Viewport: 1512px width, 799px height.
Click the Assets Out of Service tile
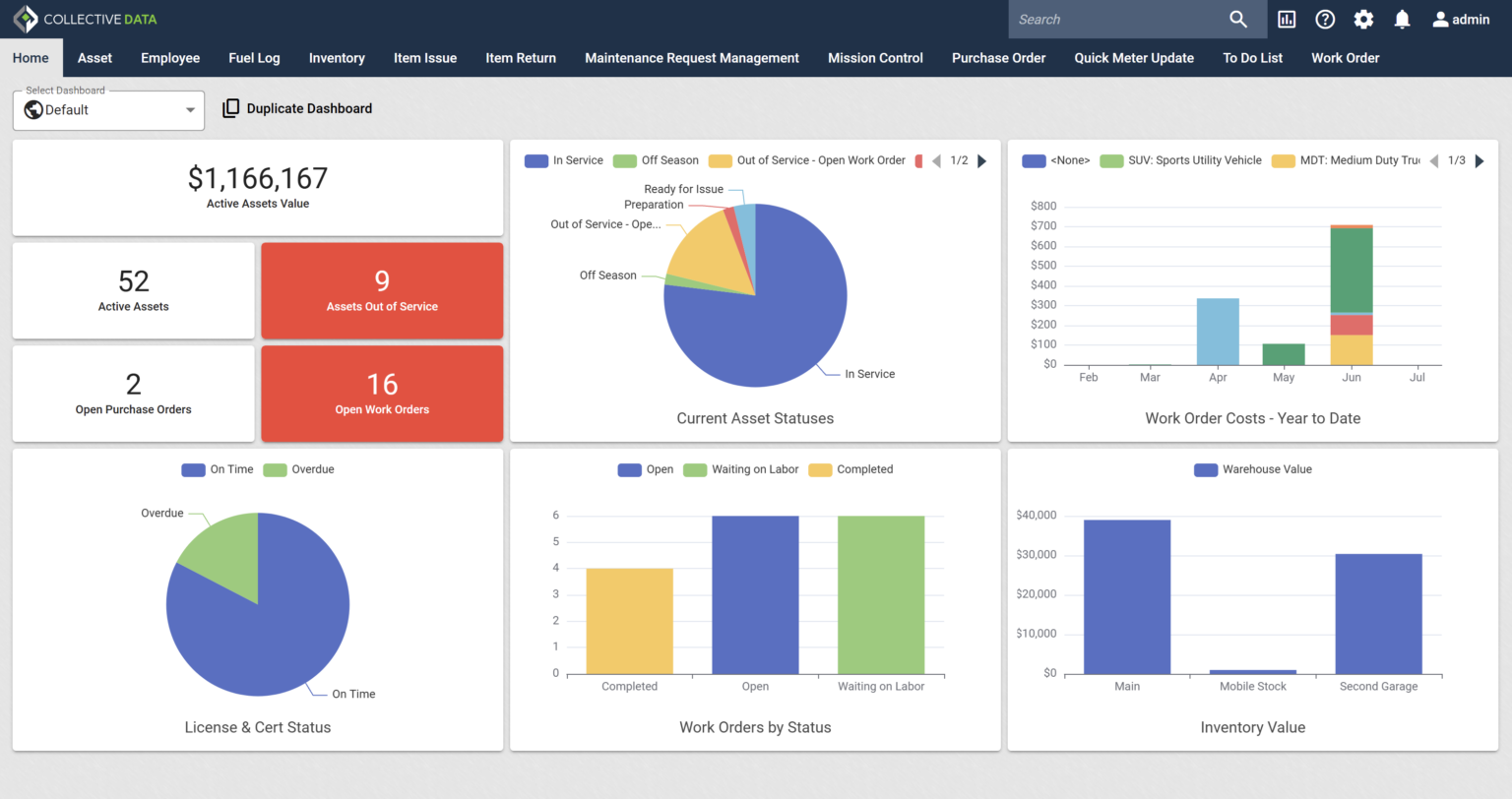click(x=382, y=291)
